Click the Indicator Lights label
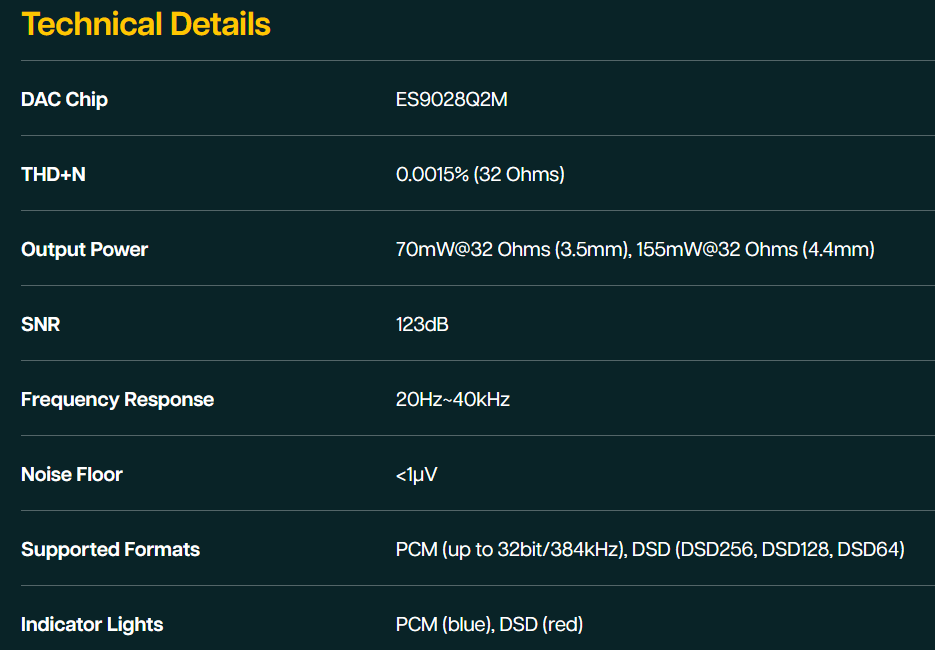935x650 pixels. point(92,625)
